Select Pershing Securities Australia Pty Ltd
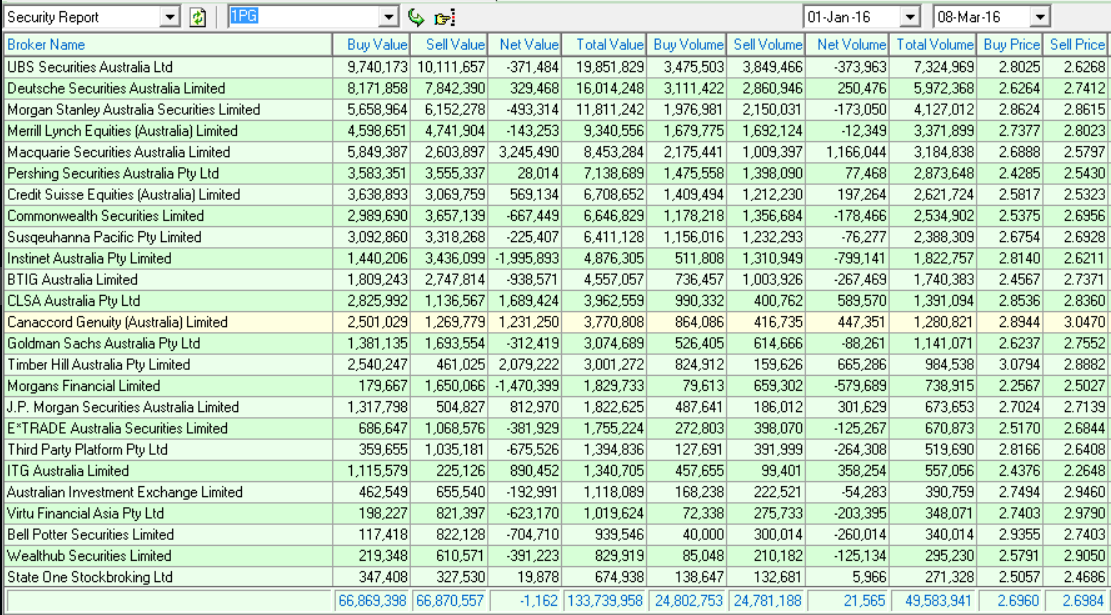The width and height of the screenshot is (1111, 615). click(x=555, y=174)
